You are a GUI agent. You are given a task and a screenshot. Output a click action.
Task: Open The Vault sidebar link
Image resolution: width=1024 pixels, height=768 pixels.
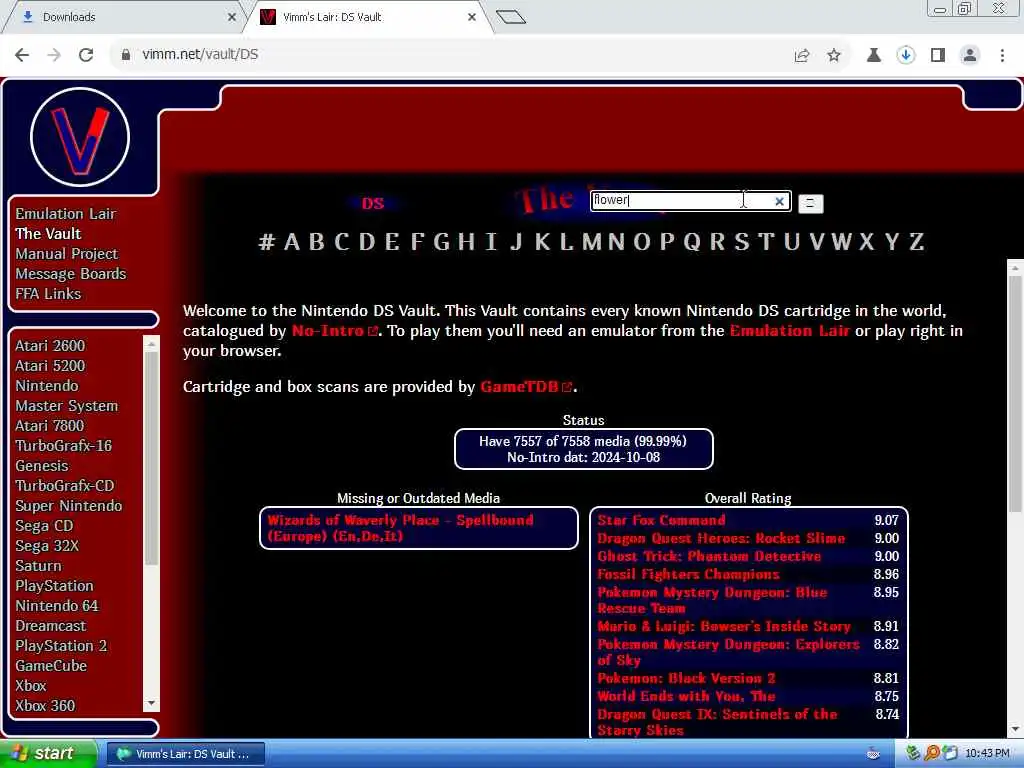tap(48, 234)
